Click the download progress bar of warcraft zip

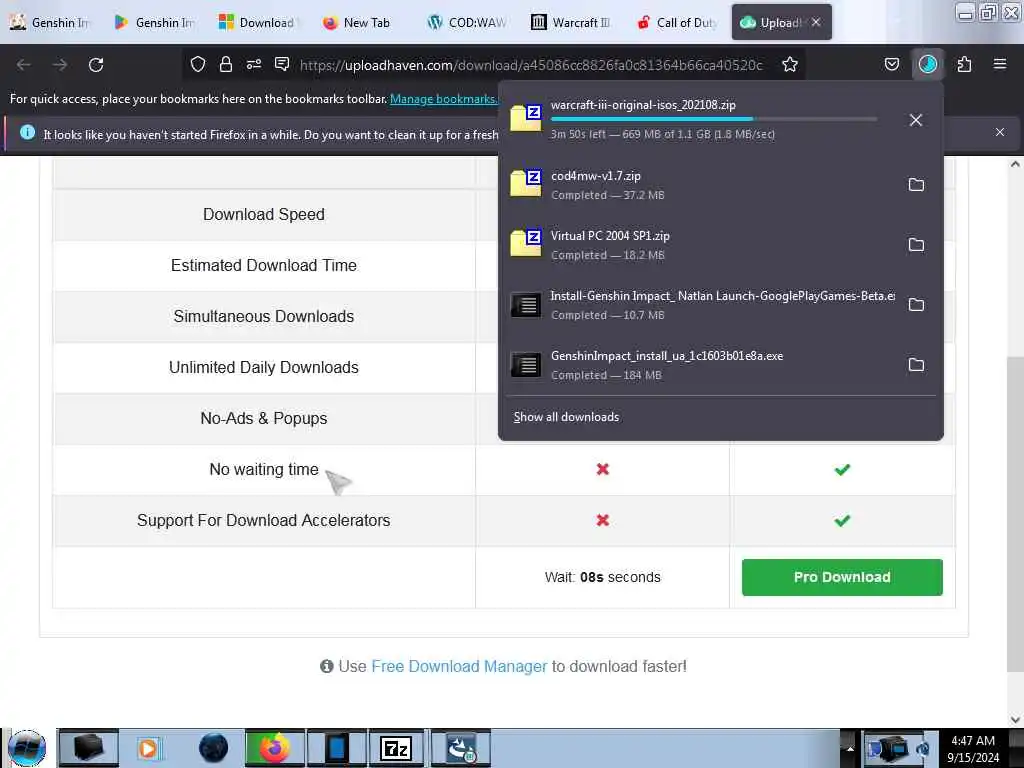pos(714,119)
